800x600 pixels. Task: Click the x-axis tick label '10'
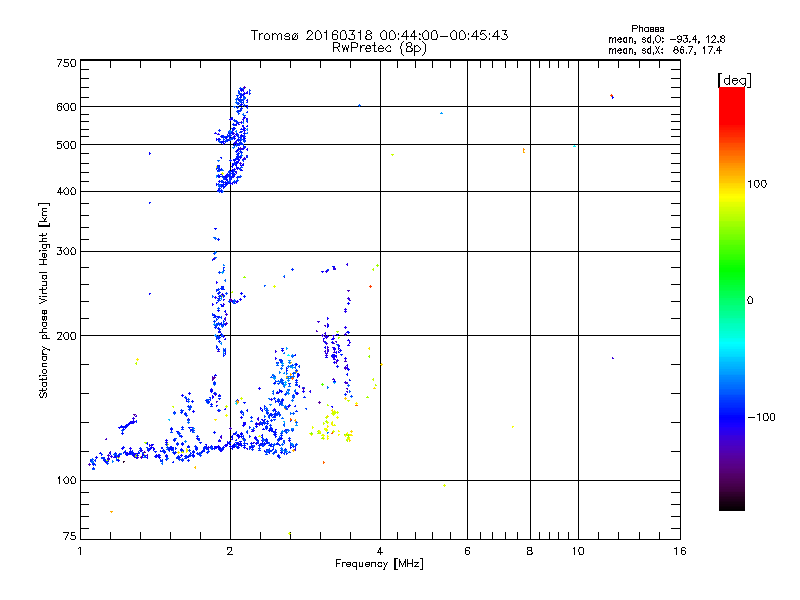pos(578,551)
